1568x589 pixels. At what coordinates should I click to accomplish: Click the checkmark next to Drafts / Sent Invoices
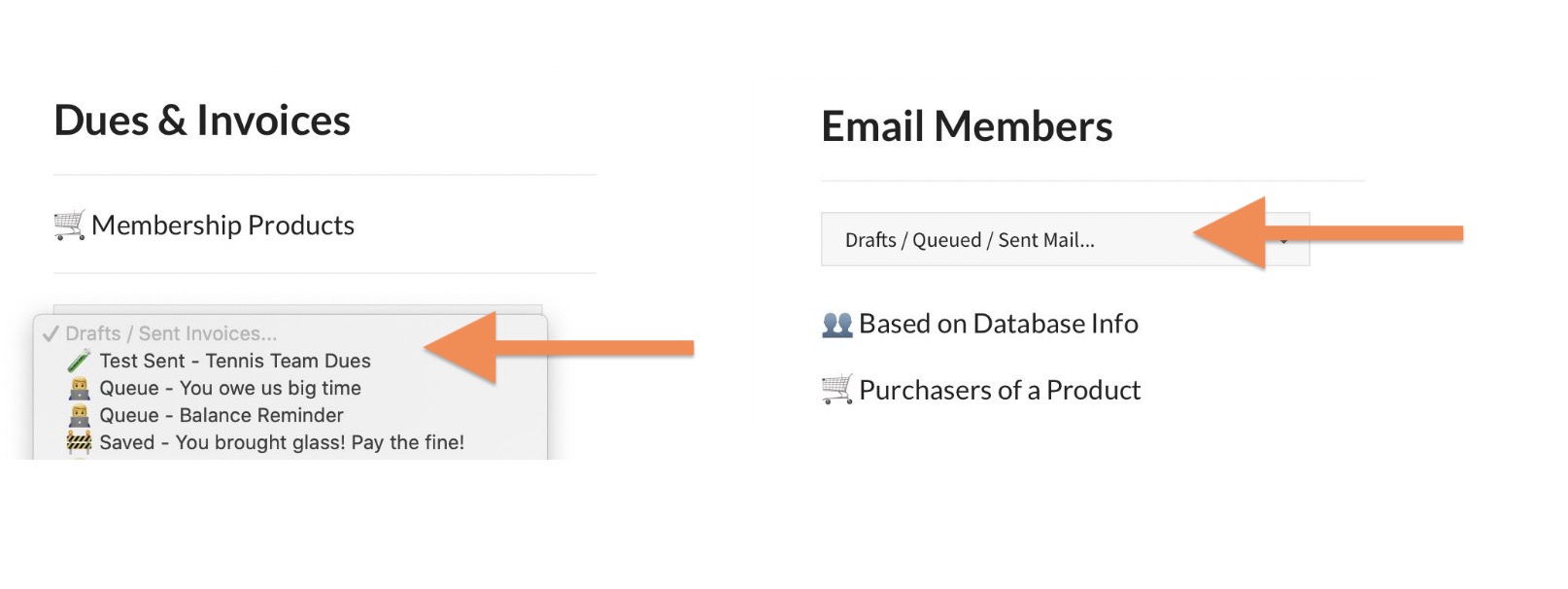click(x=51, y=333)
